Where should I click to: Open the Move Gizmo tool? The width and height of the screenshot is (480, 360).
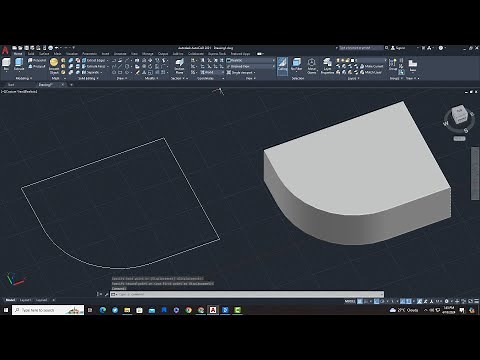tap(312, 66)
